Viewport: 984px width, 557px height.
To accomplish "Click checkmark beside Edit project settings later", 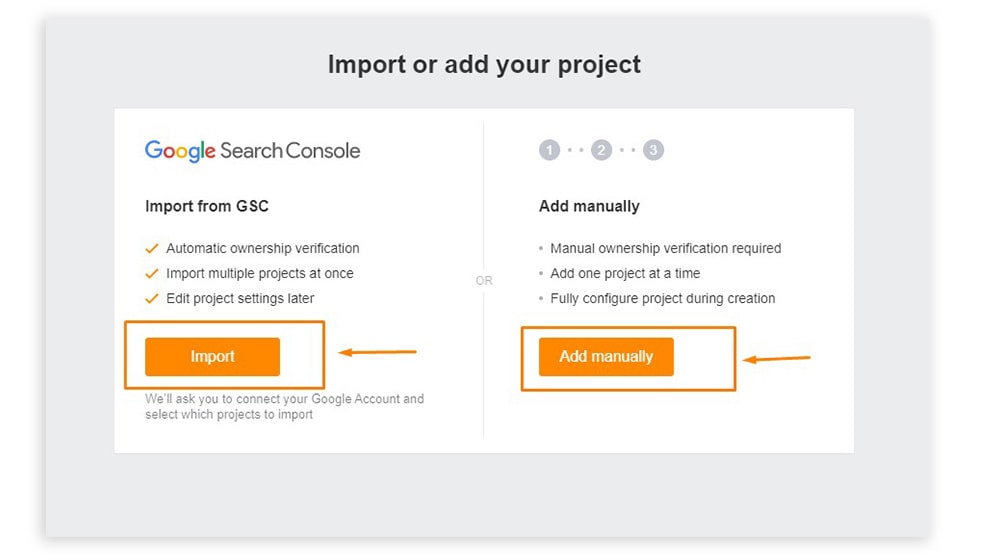I will click(x=152, y=299).
